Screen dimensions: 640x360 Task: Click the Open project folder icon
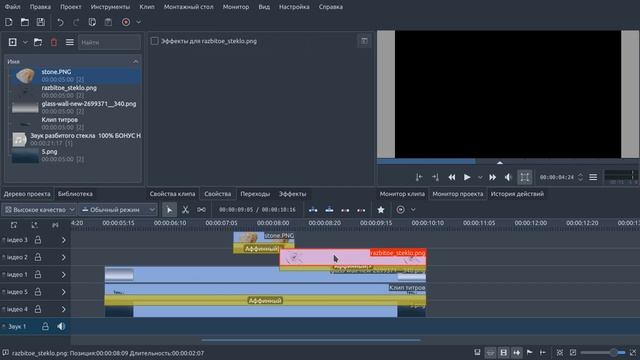coord(25,22)
